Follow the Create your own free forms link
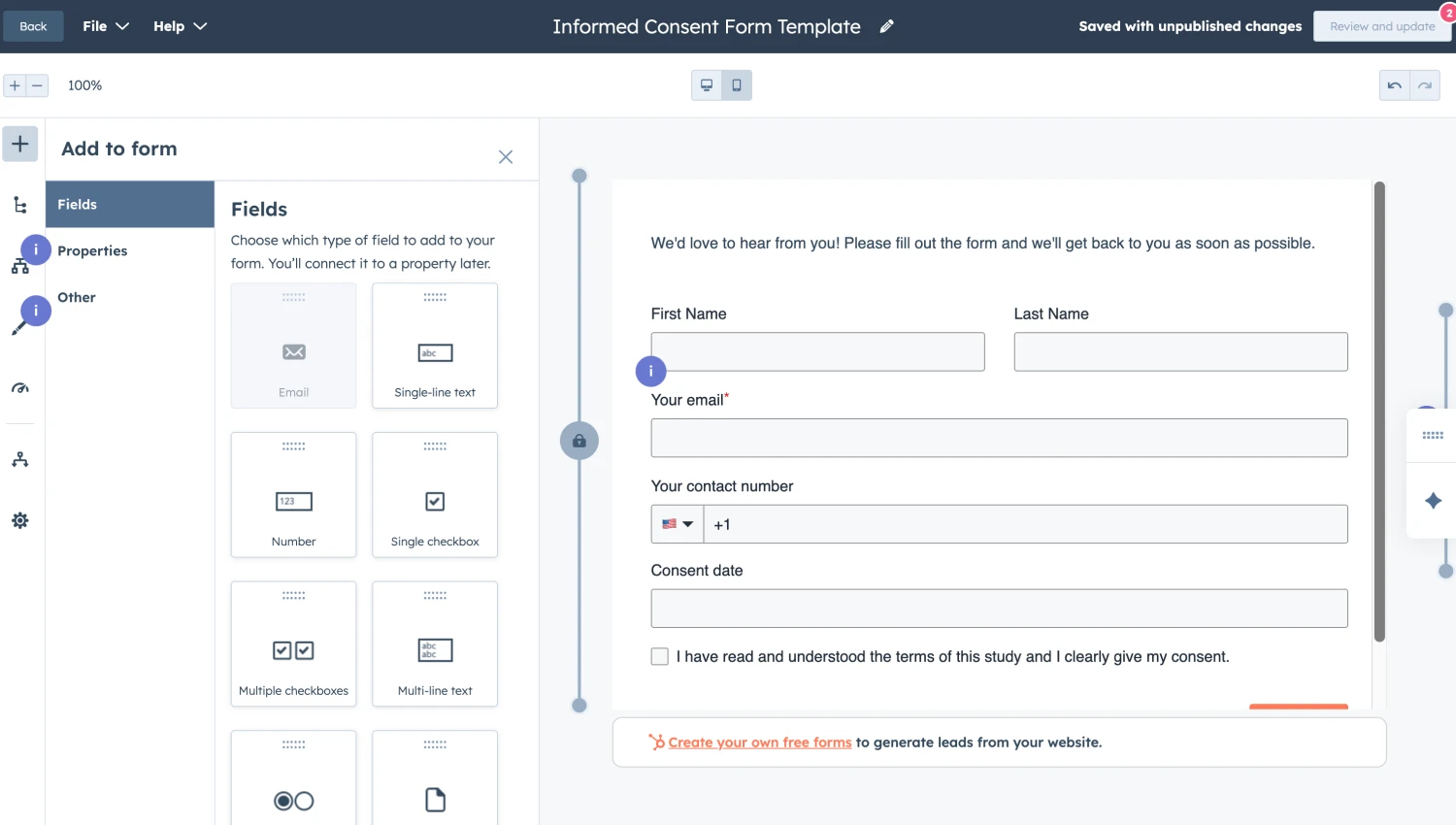 pos(759,742)
